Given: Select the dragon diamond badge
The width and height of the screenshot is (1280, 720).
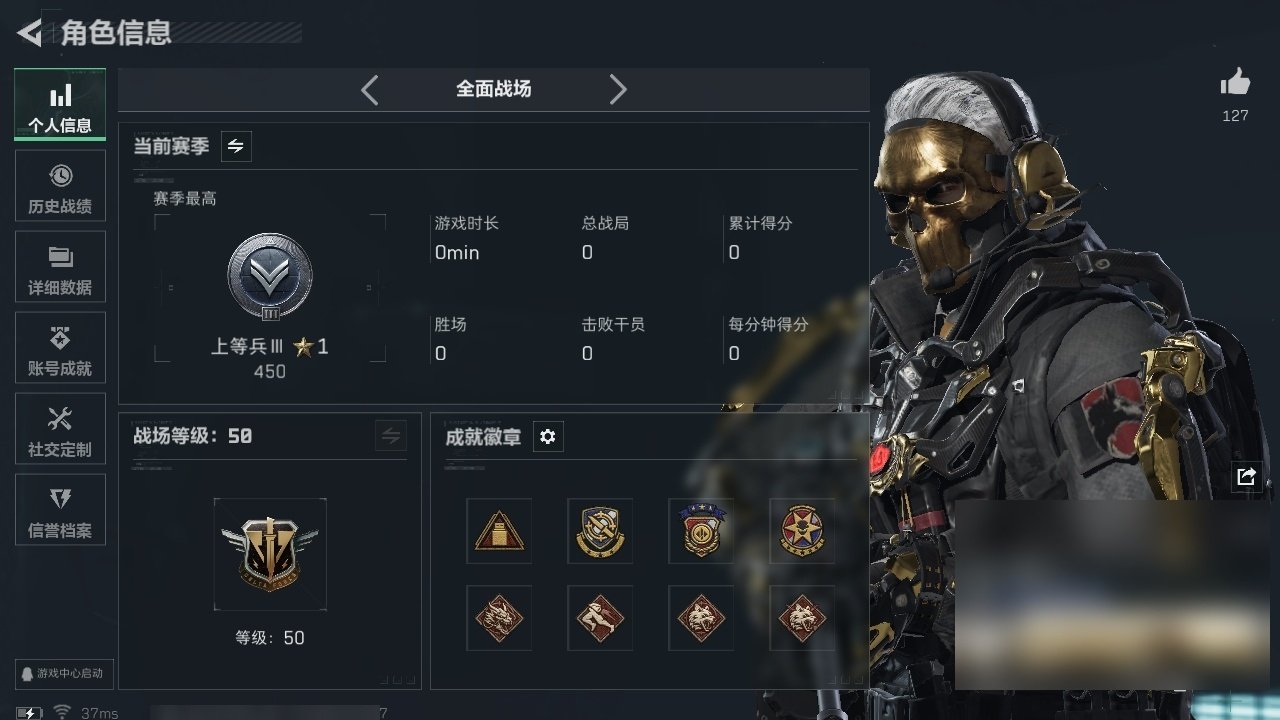Looking at the screenshot, I should pyautogui.click(x=499, y=618).
